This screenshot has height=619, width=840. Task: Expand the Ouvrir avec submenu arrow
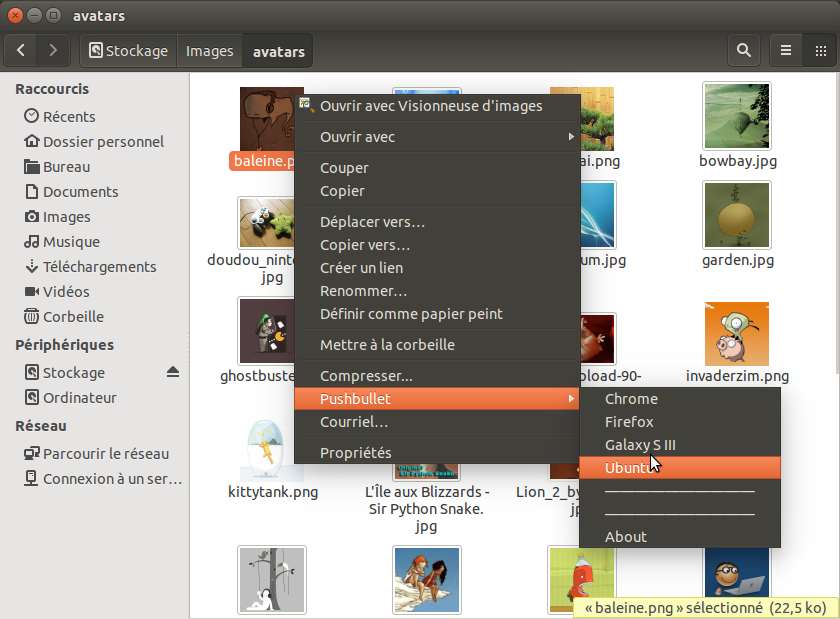point(571,137)
